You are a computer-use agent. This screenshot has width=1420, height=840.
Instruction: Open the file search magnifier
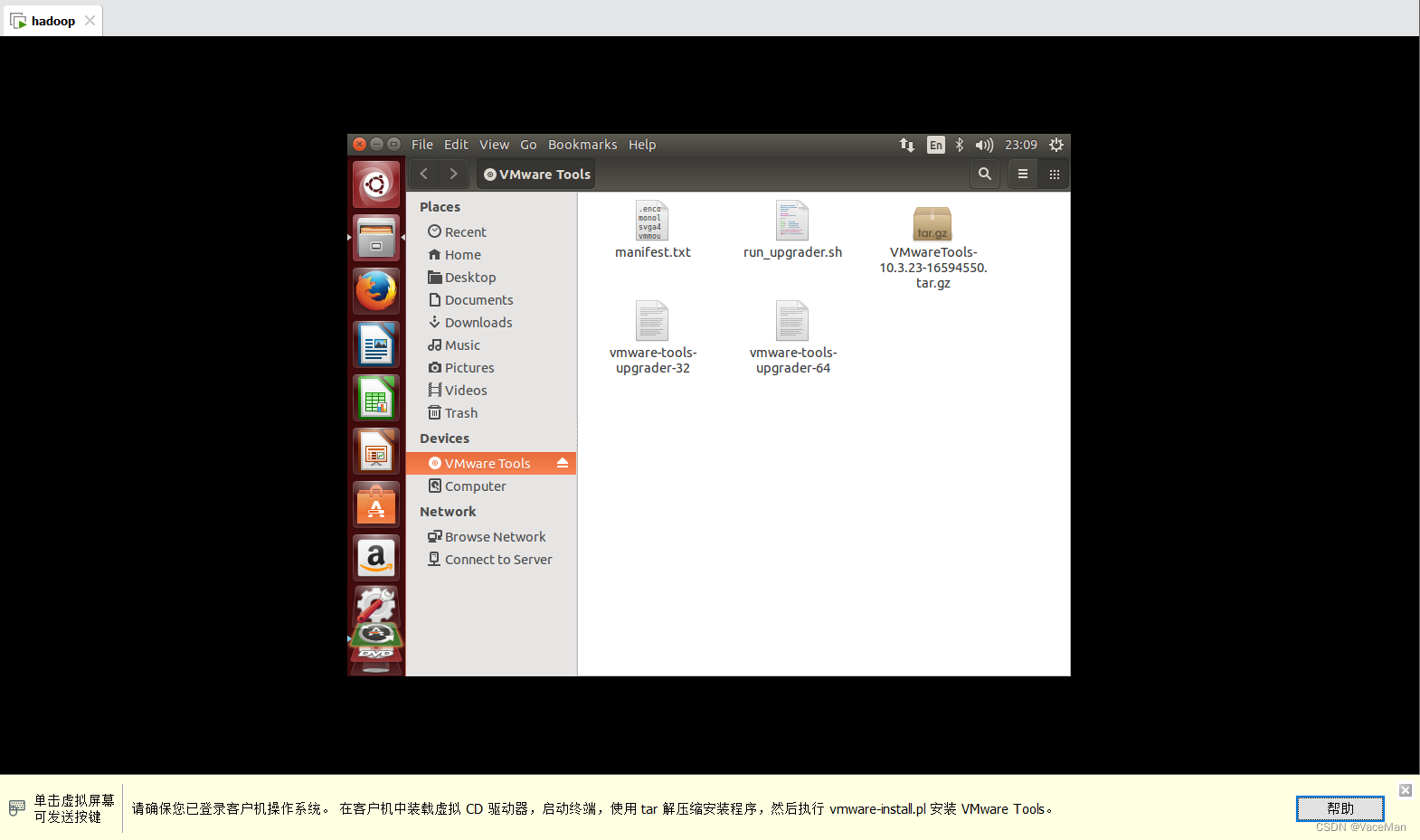click(x=985, y=174)
